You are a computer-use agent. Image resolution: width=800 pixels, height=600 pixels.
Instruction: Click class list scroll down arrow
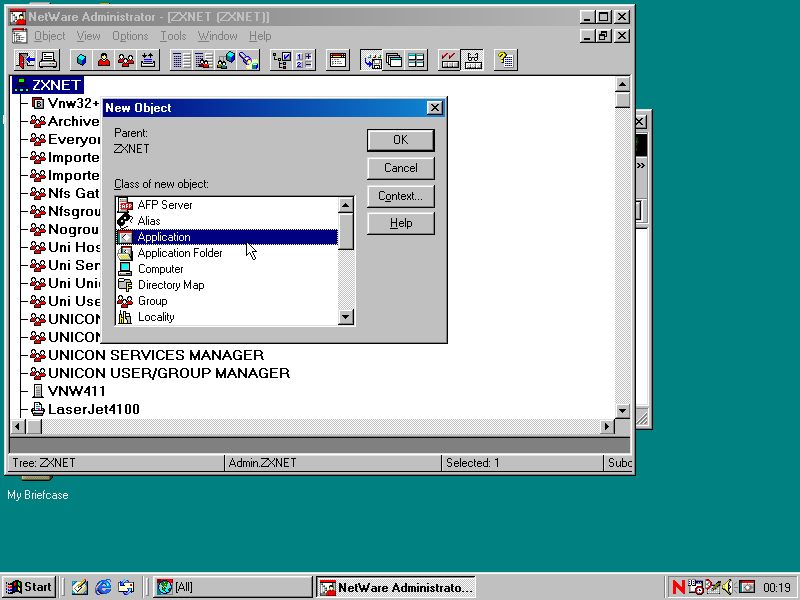pyautogui.click(x=345, y=317)
